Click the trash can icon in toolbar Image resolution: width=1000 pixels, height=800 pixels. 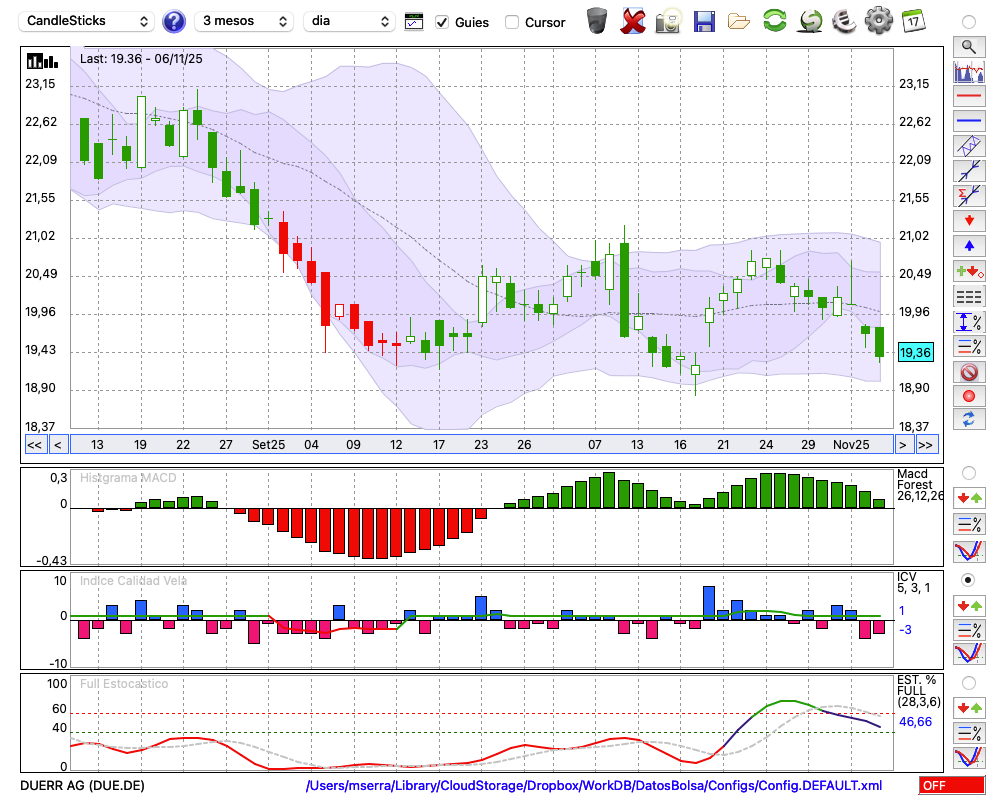coord(597,20)
